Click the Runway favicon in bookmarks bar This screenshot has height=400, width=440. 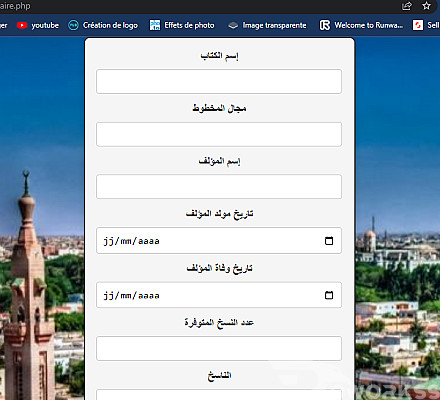pyautogui.click(x=325, y=25)
